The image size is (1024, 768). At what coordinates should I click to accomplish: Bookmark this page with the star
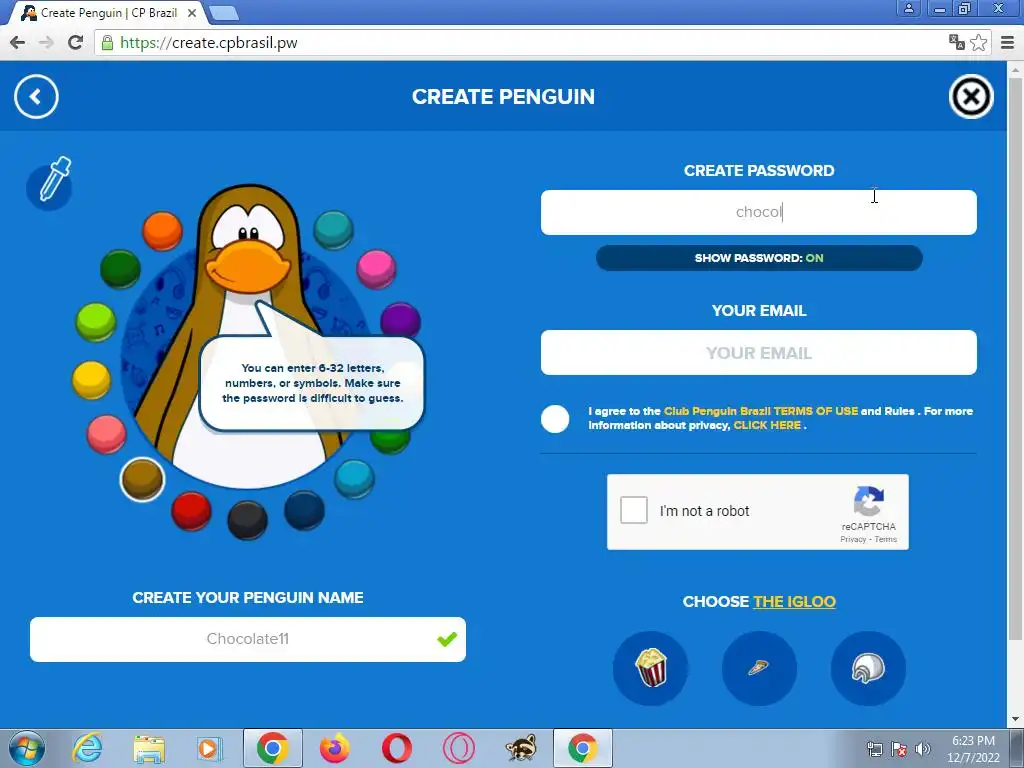(x=978, y=43)
